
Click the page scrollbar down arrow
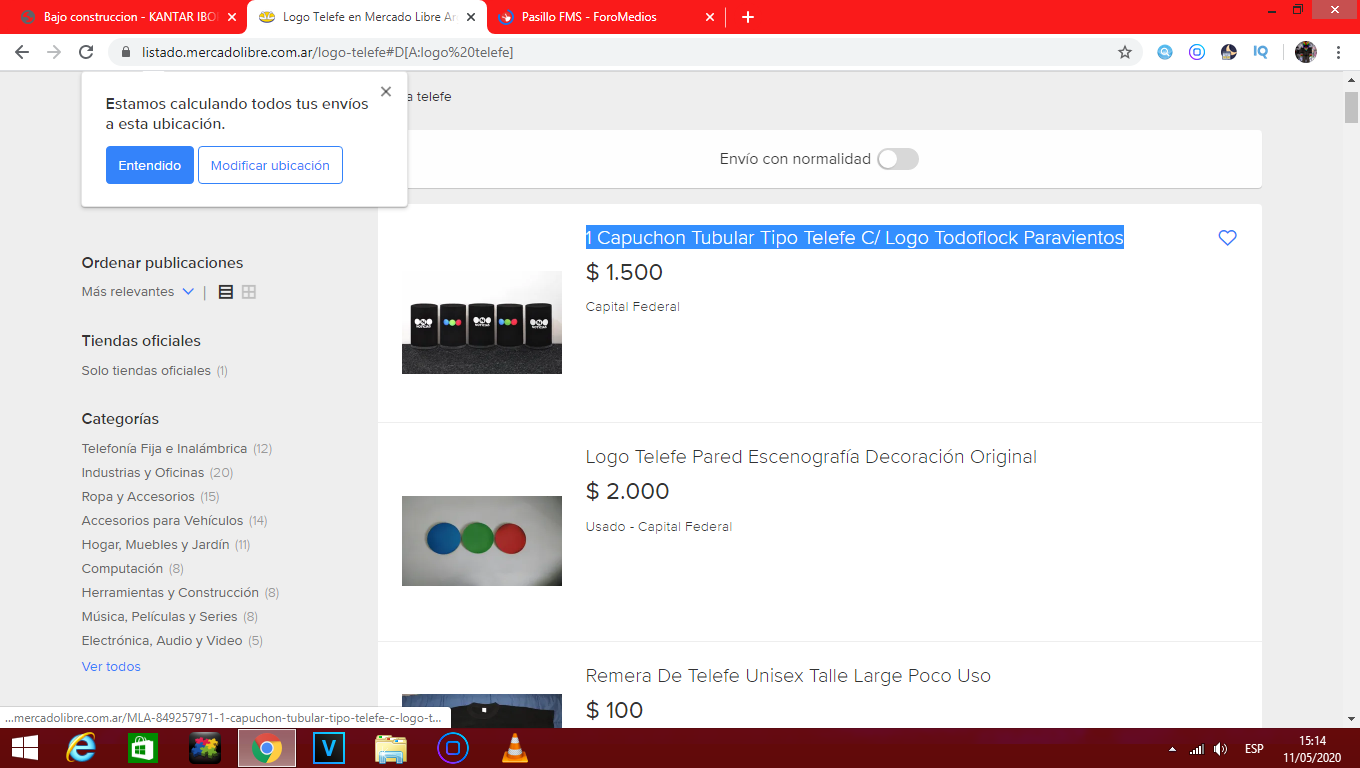[1351, 718]
